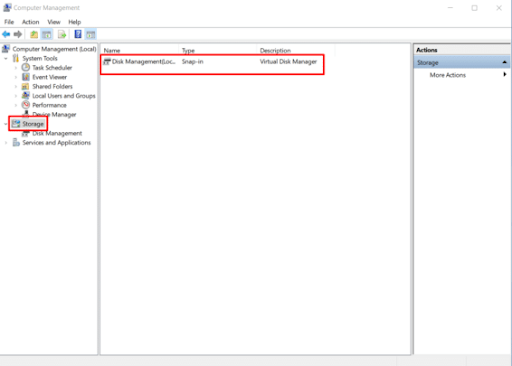Toggle the Show/Hide Action Pane icon

click(x=91, y=34)
